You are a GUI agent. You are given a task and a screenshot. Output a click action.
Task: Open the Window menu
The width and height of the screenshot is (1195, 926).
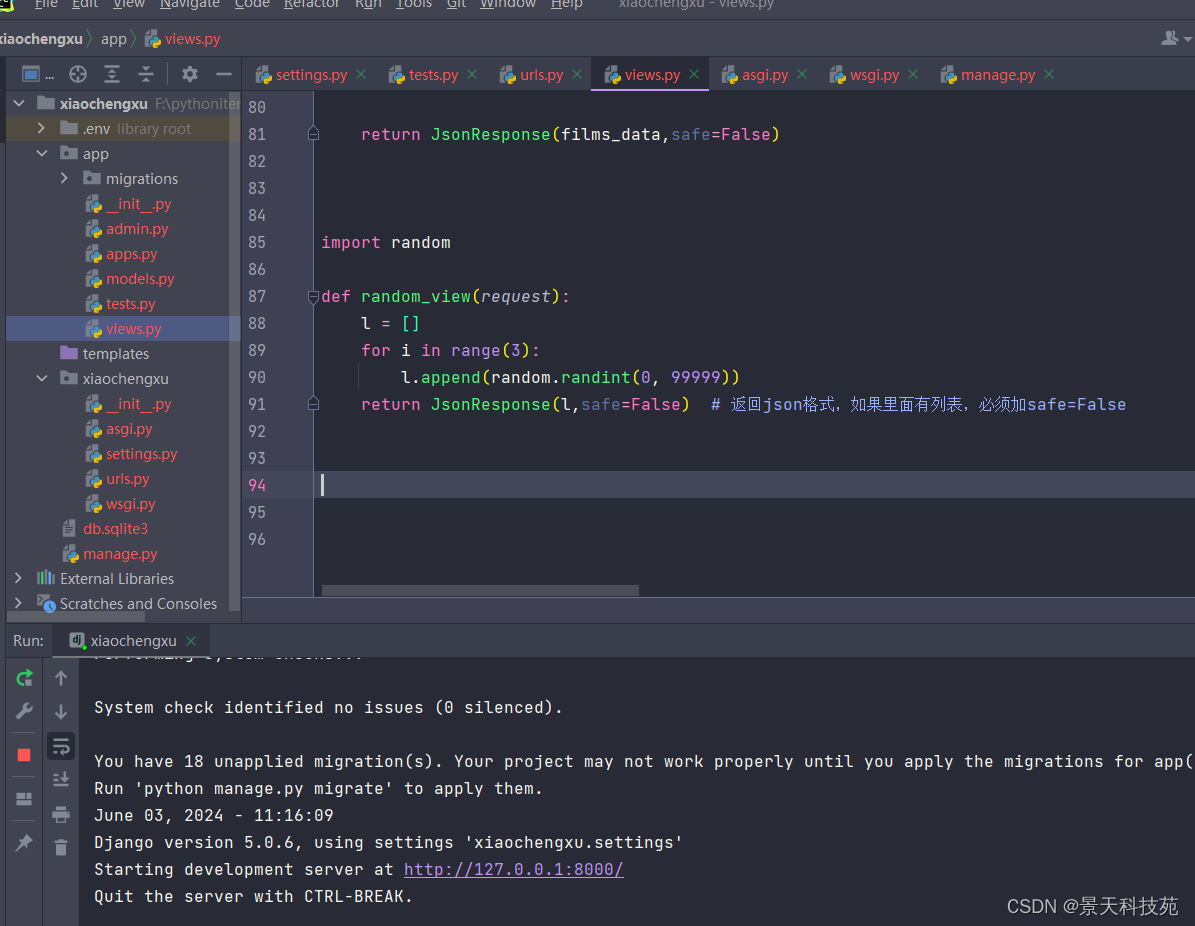pos(508,5)
